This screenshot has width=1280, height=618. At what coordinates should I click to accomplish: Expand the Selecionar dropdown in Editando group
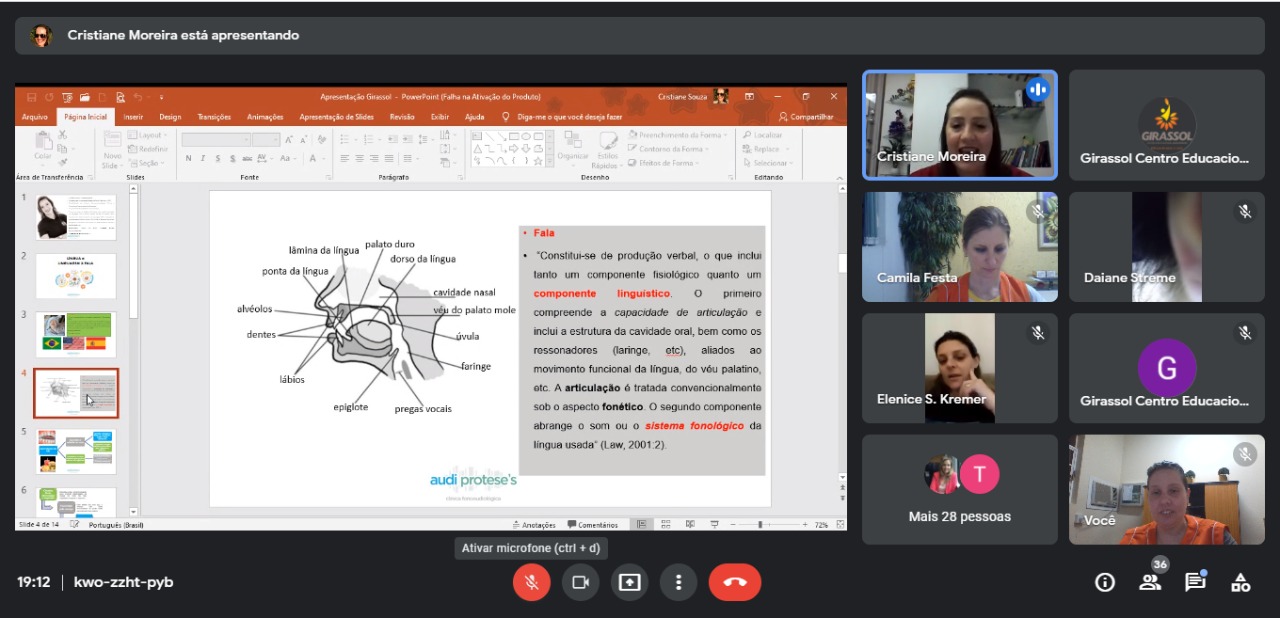point(769,163)
